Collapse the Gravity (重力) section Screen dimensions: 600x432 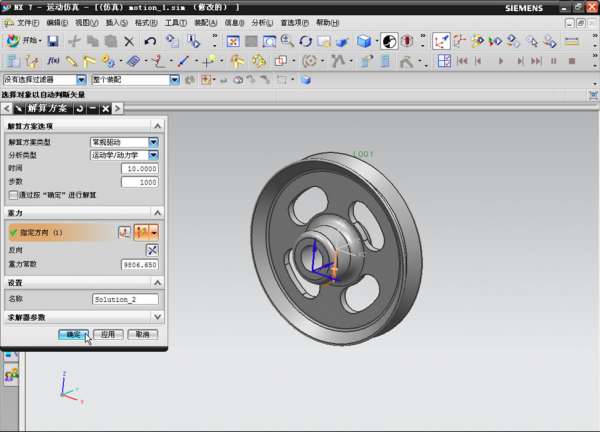(157, 213)
